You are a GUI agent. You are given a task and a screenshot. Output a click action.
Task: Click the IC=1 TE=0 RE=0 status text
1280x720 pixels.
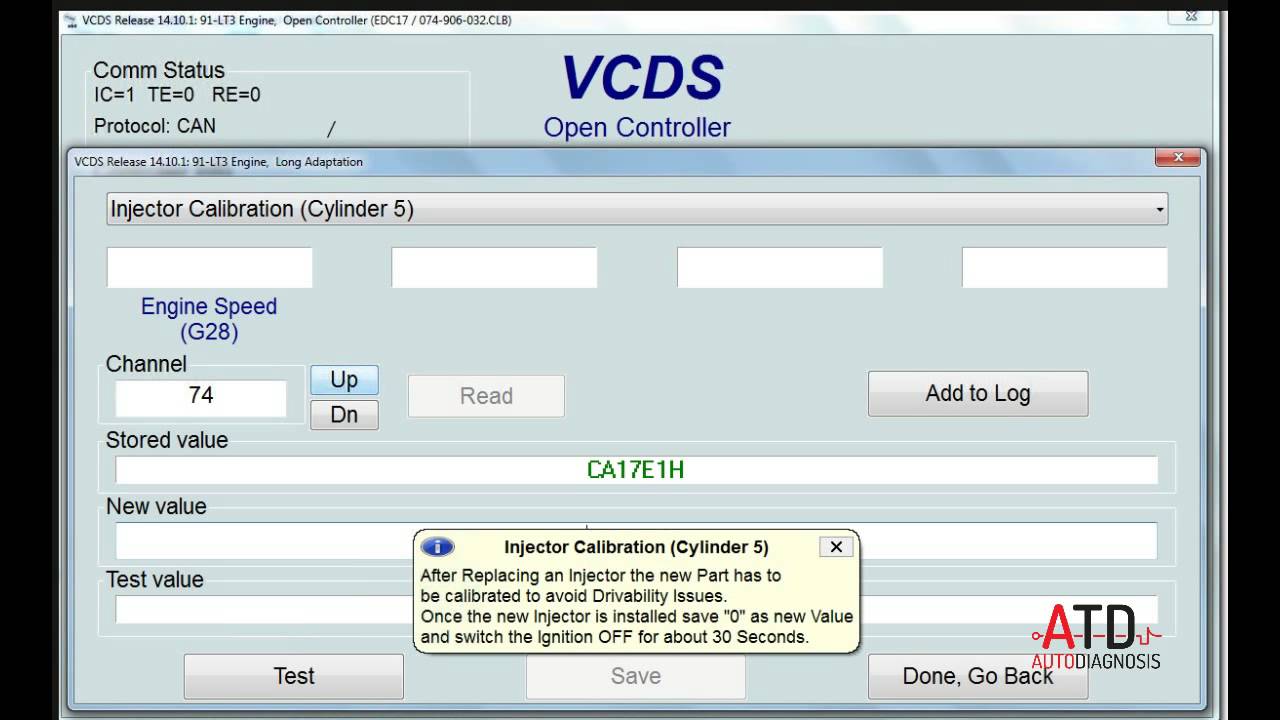click(x=177, y=95)
